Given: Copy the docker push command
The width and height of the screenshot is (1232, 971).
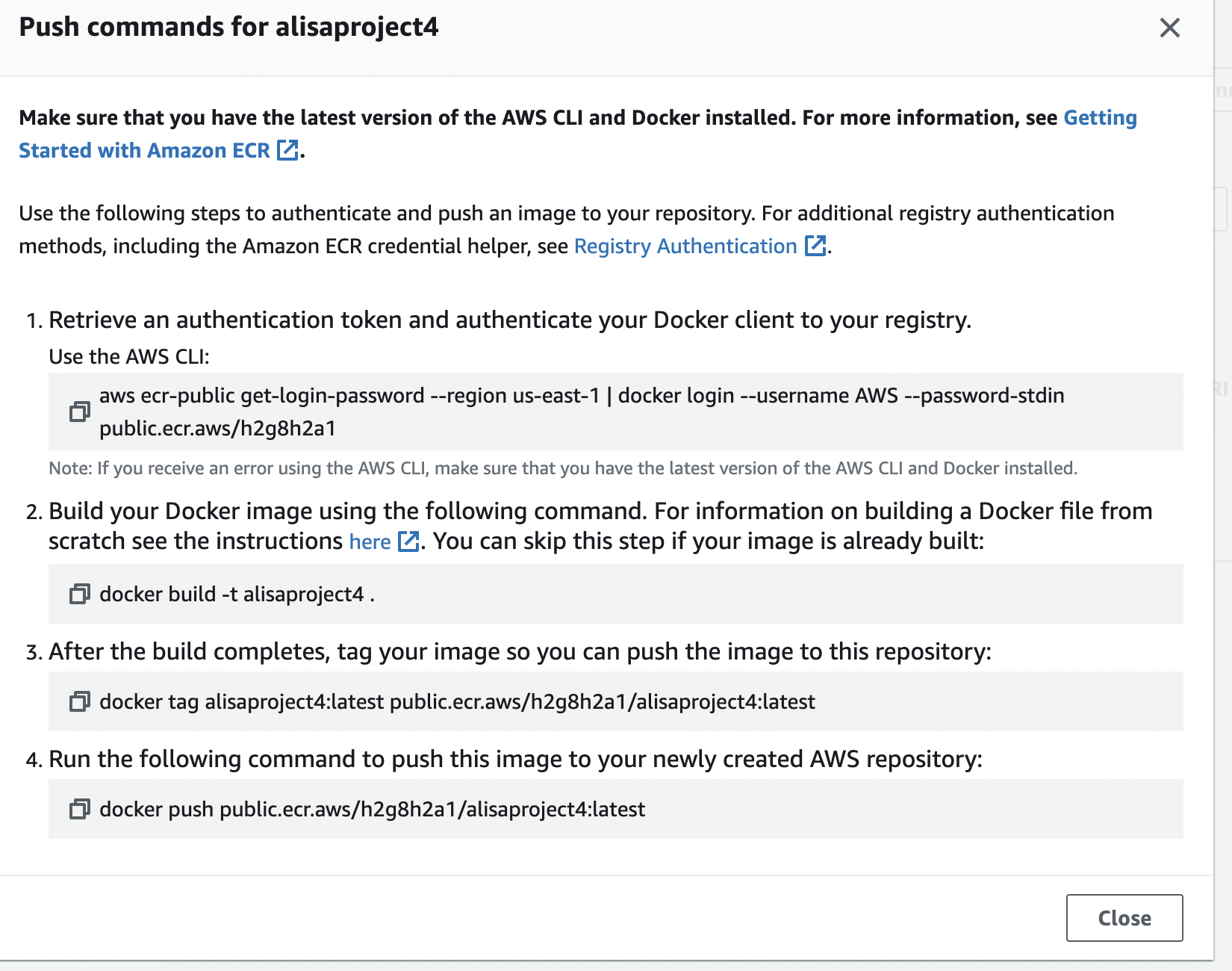Looking at the screenshot, I should [79, 809].
